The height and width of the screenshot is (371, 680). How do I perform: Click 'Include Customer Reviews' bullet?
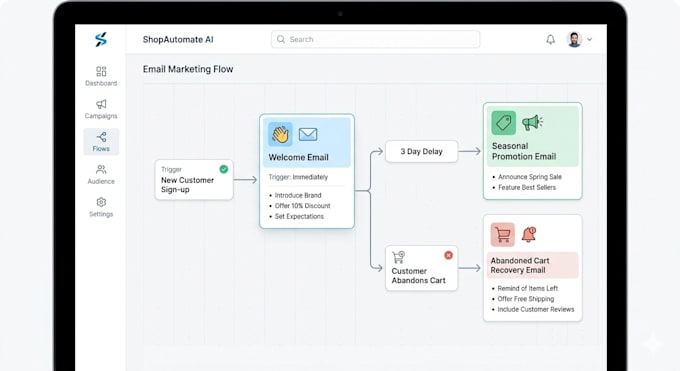[x=536, y=309]
